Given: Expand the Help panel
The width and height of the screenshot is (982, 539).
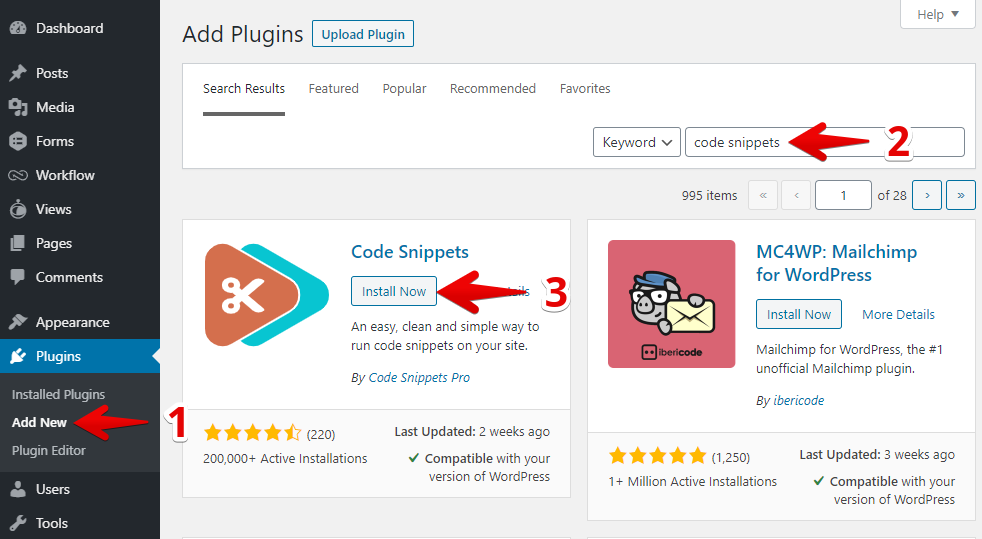Looking at the screenshot, I should (937, 14).
